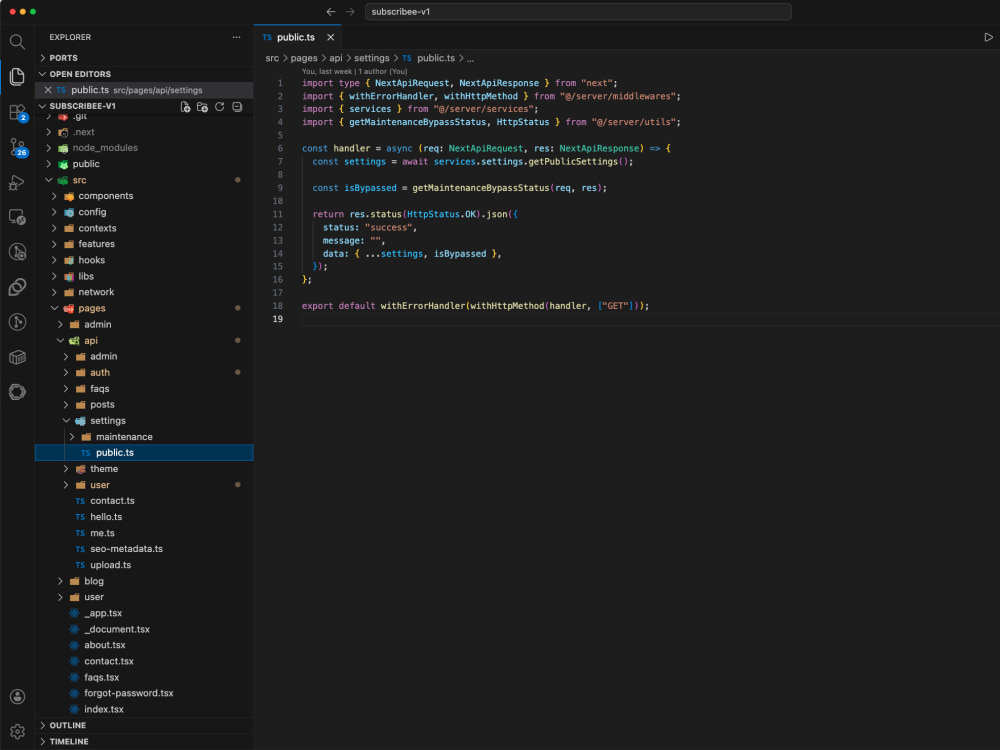Image resolution: width=1000 pixels, height=750 pixels.
Task: Open the Search view in activity bar
Action: (x=17, y=42)
